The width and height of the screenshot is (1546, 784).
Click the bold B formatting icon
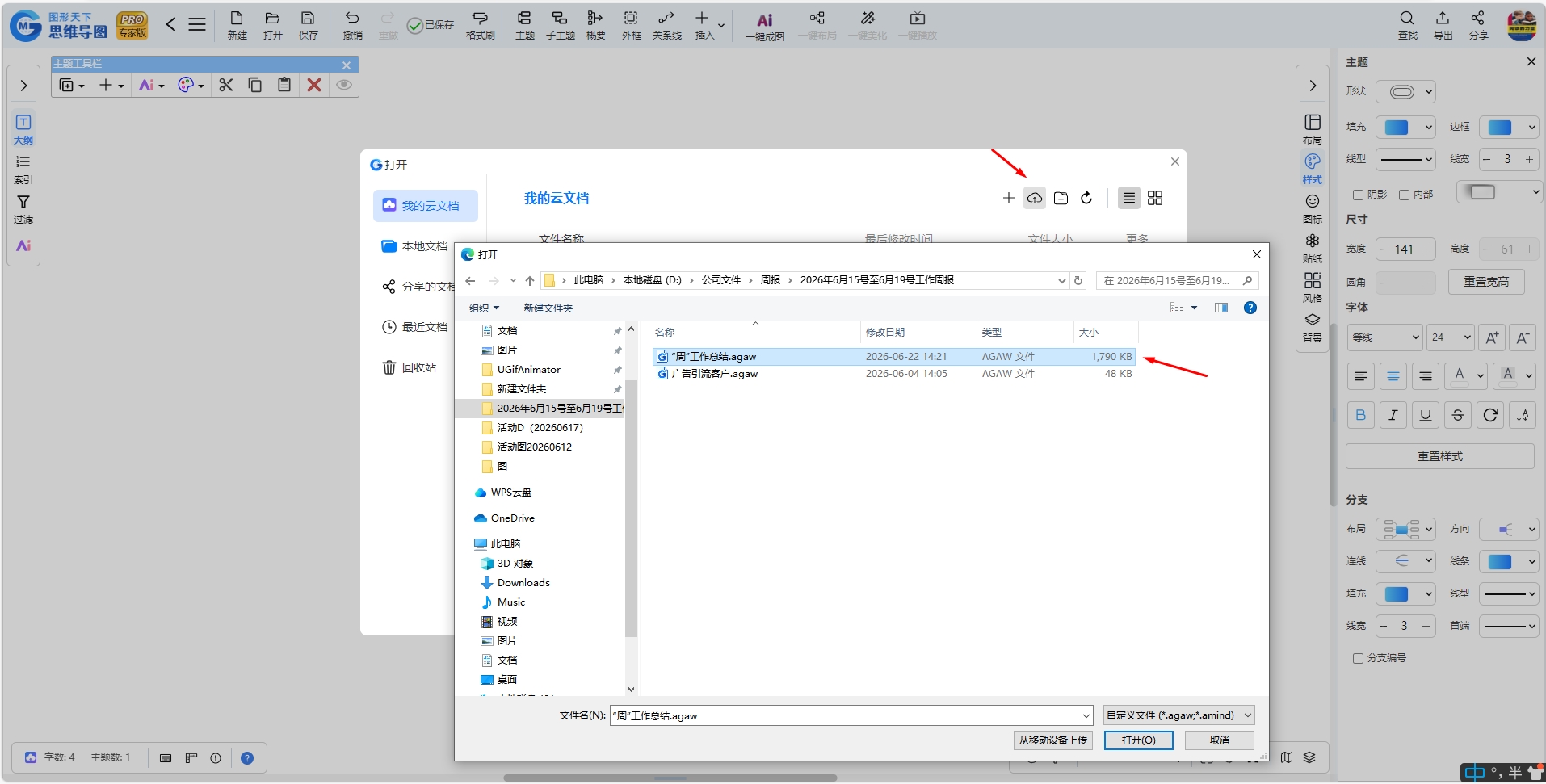click(1361, 415)
